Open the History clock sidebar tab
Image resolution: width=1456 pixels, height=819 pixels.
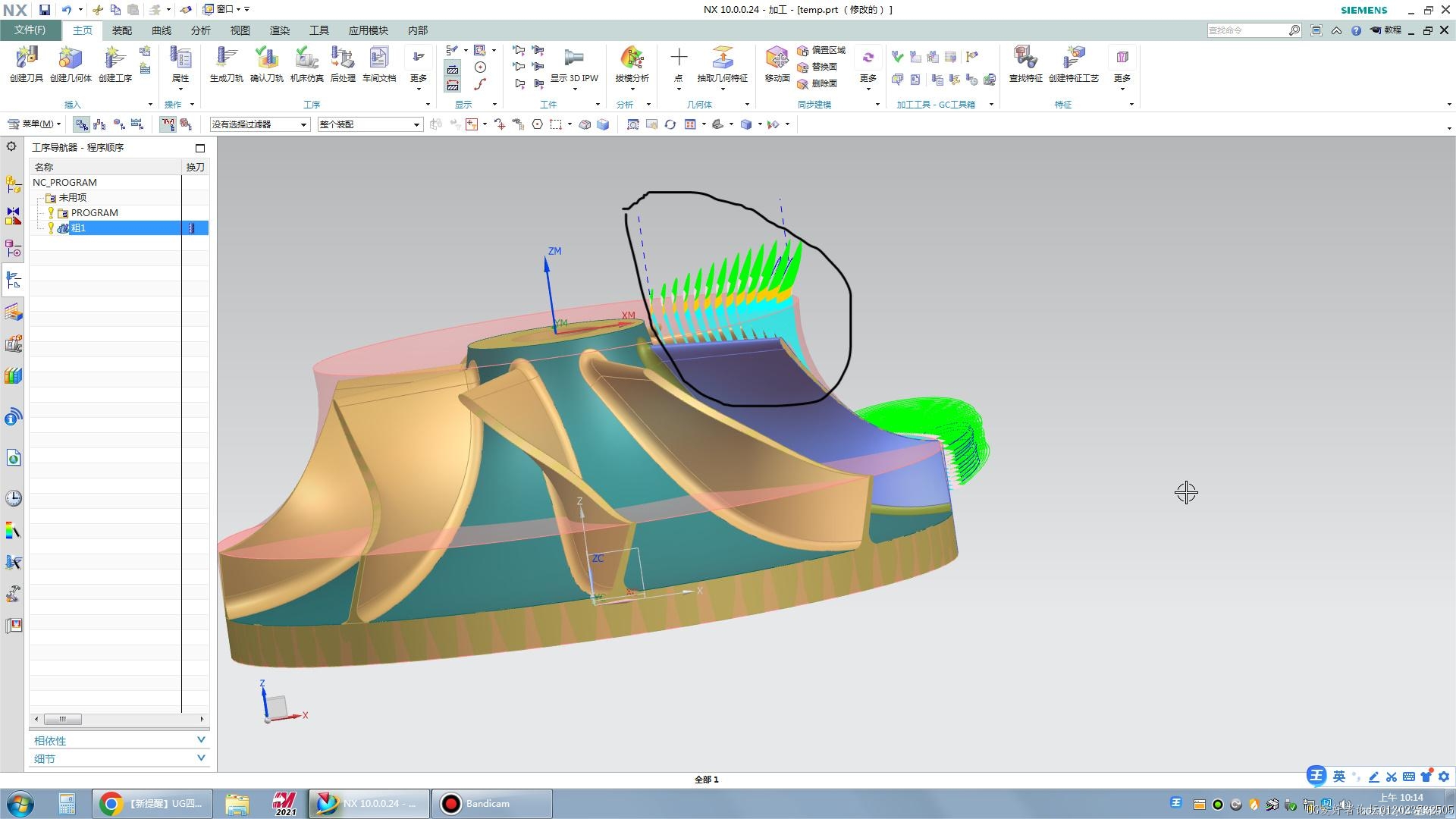pos(14,498)
